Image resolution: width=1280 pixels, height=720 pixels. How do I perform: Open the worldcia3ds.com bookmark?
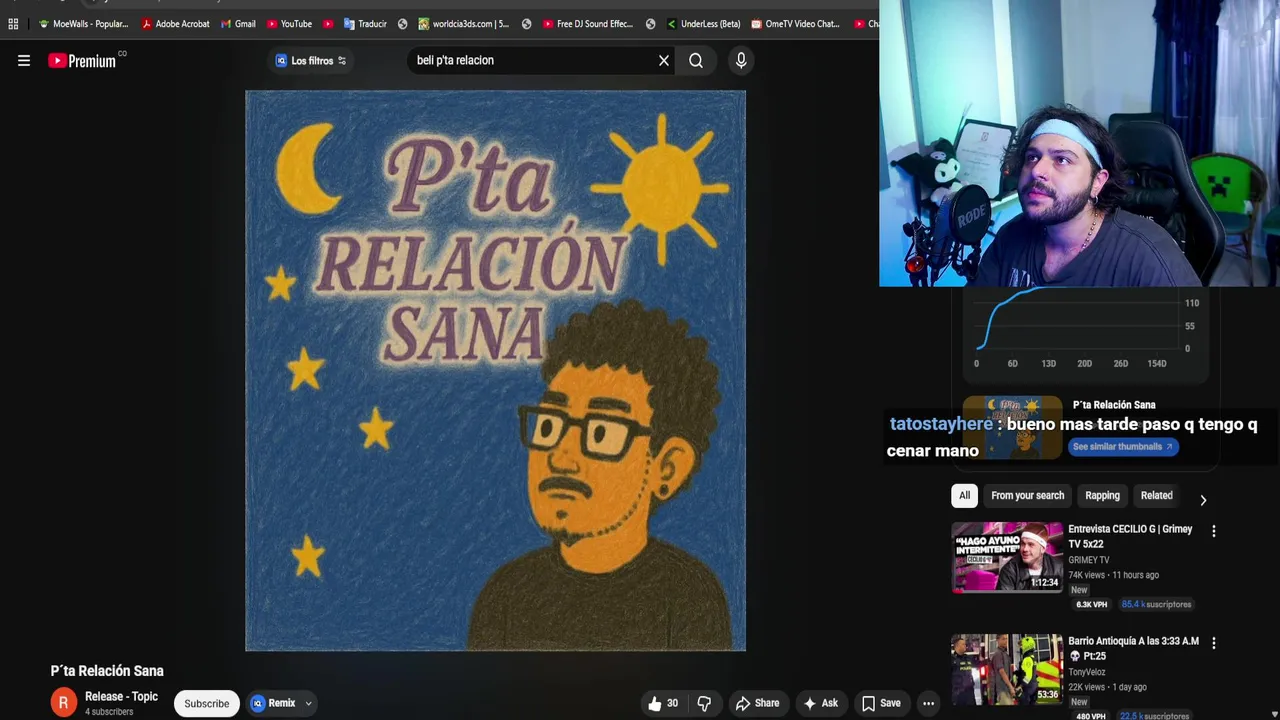click(x=464, y=24)
